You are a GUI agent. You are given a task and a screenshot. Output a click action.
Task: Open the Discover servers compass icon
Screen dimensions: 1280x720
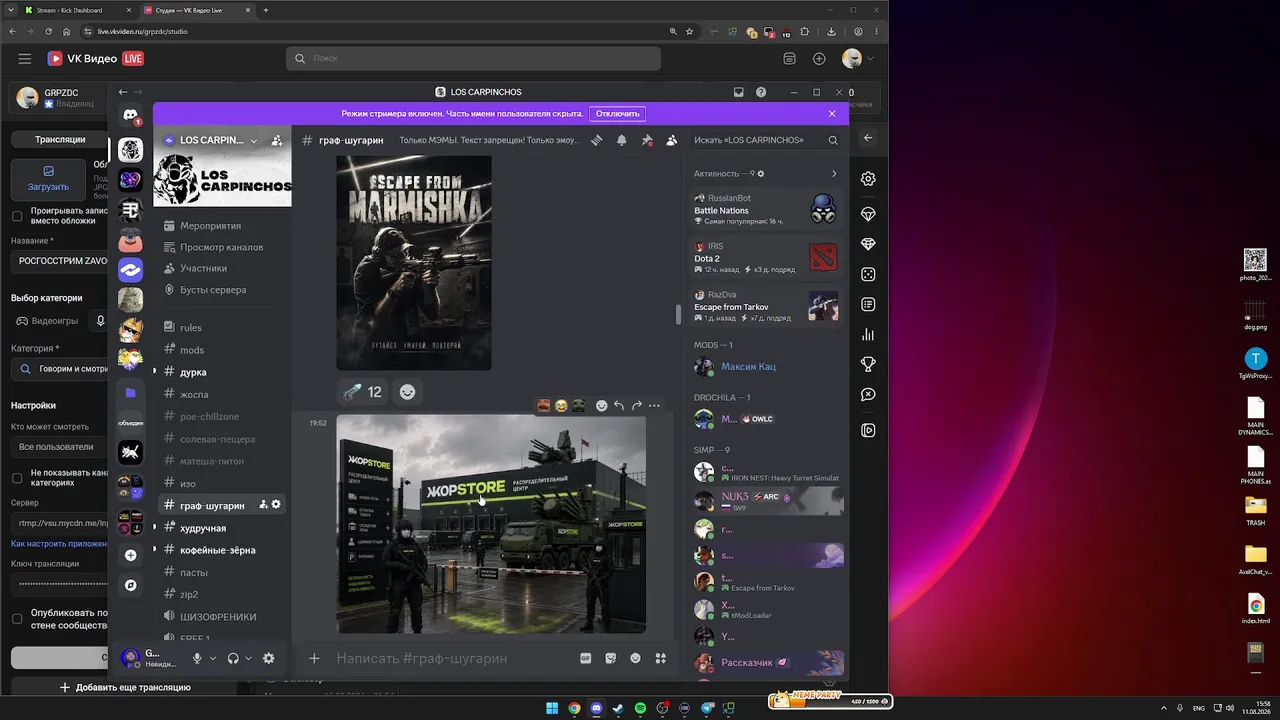131,585
